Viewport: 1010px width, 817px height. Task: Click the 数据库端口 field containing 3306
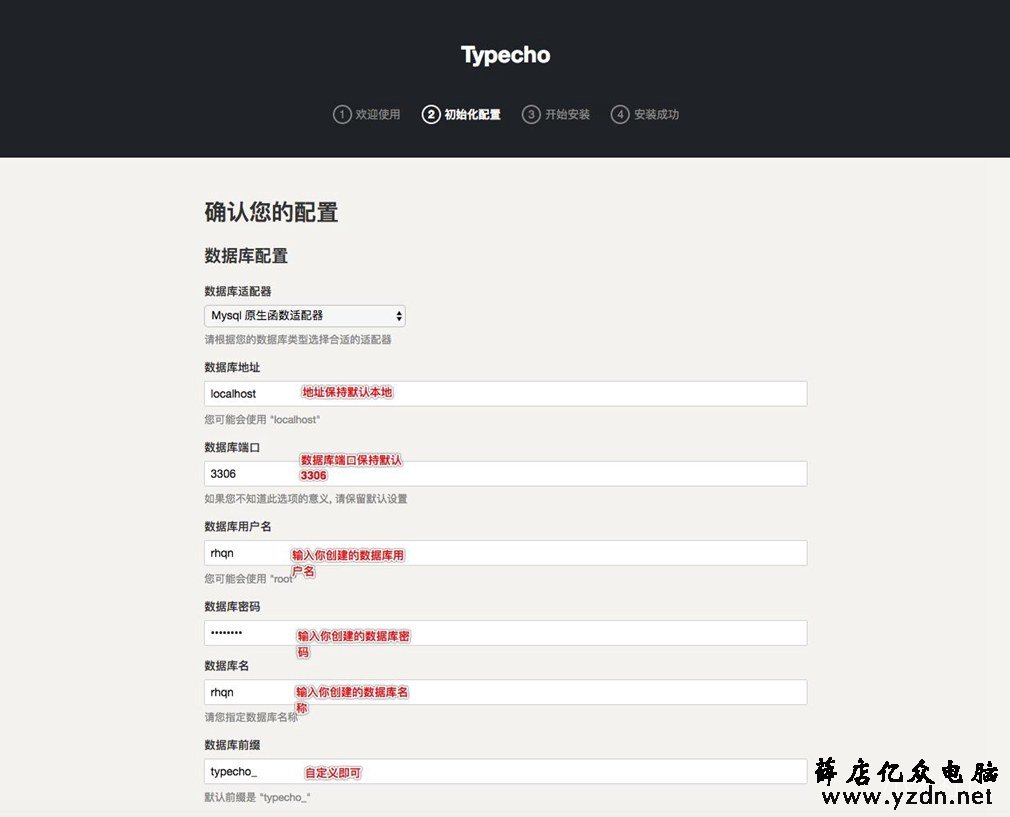point(506,474)
